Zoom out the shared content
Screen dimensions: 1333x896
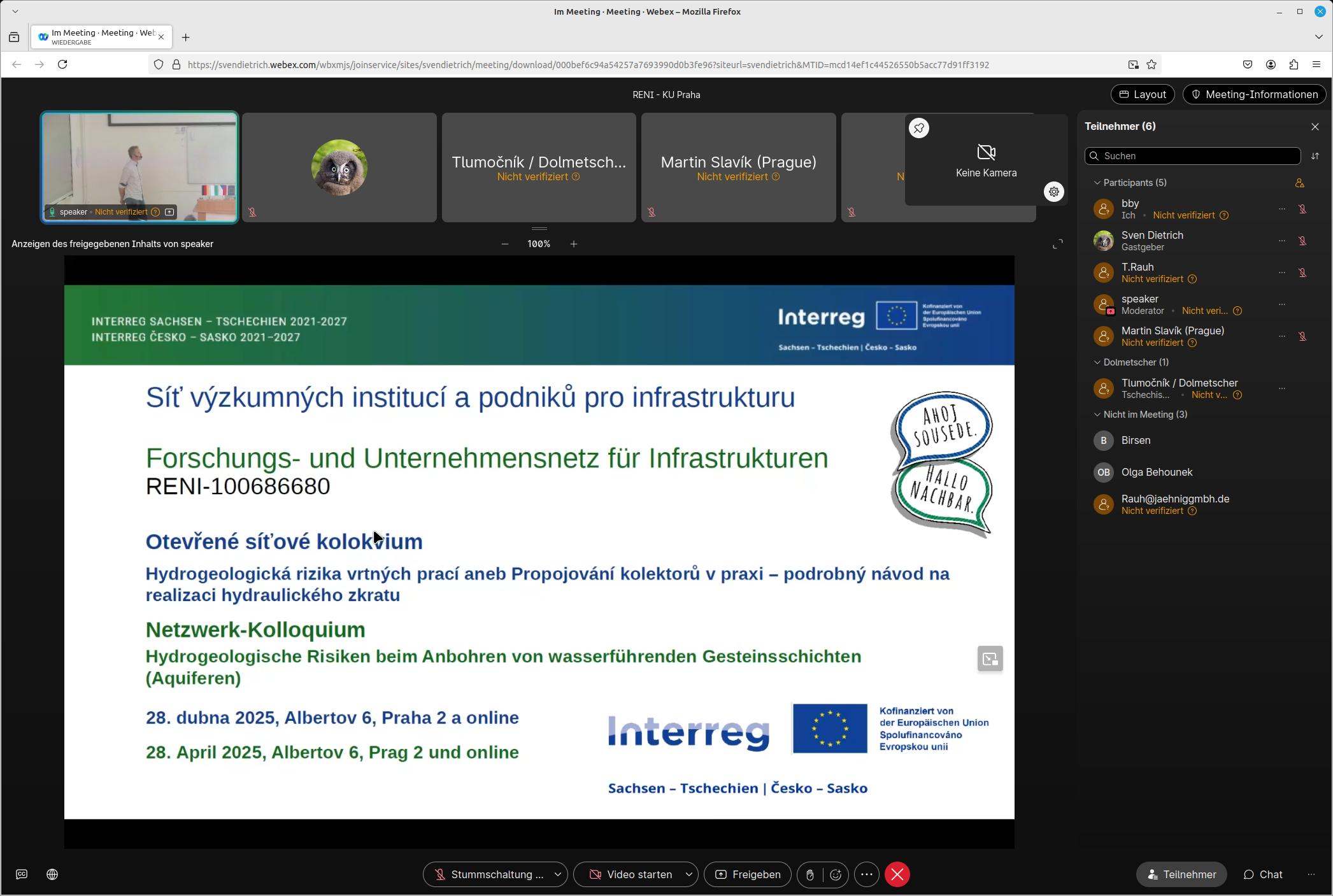[505, 244]
